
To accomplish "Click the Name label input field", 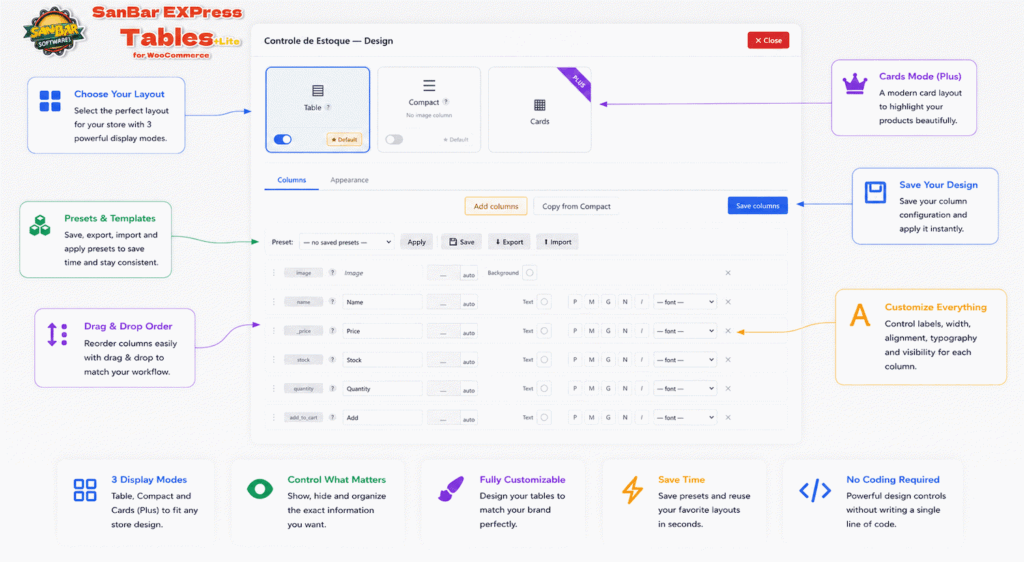I will click(x=382, y=302).
